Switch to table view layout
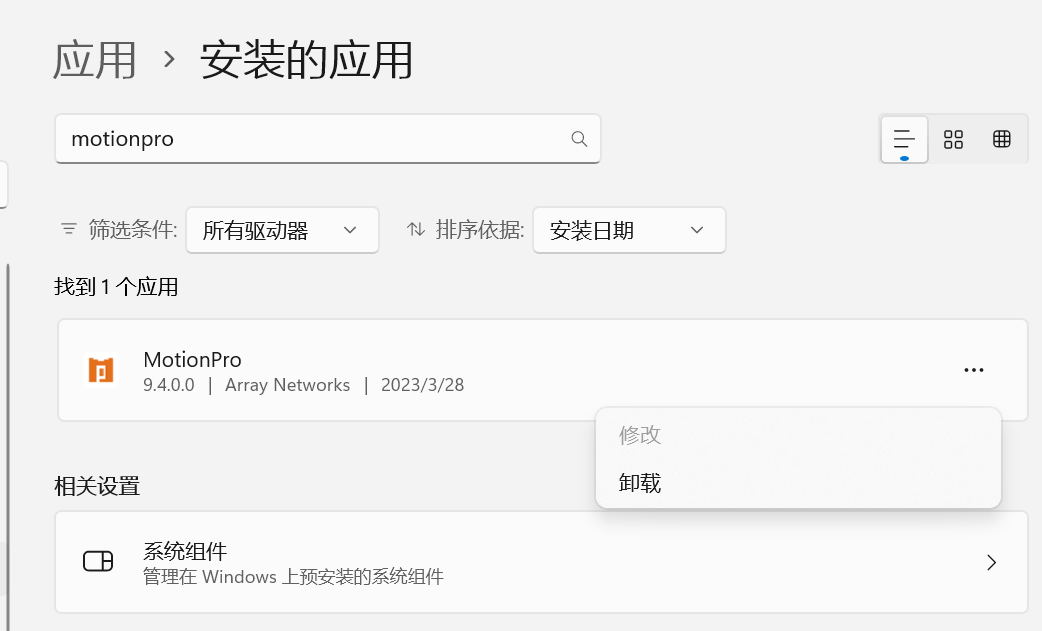Image resolution: width=1042 pixels, height=631 pixels. click(x=1002, y=139)
